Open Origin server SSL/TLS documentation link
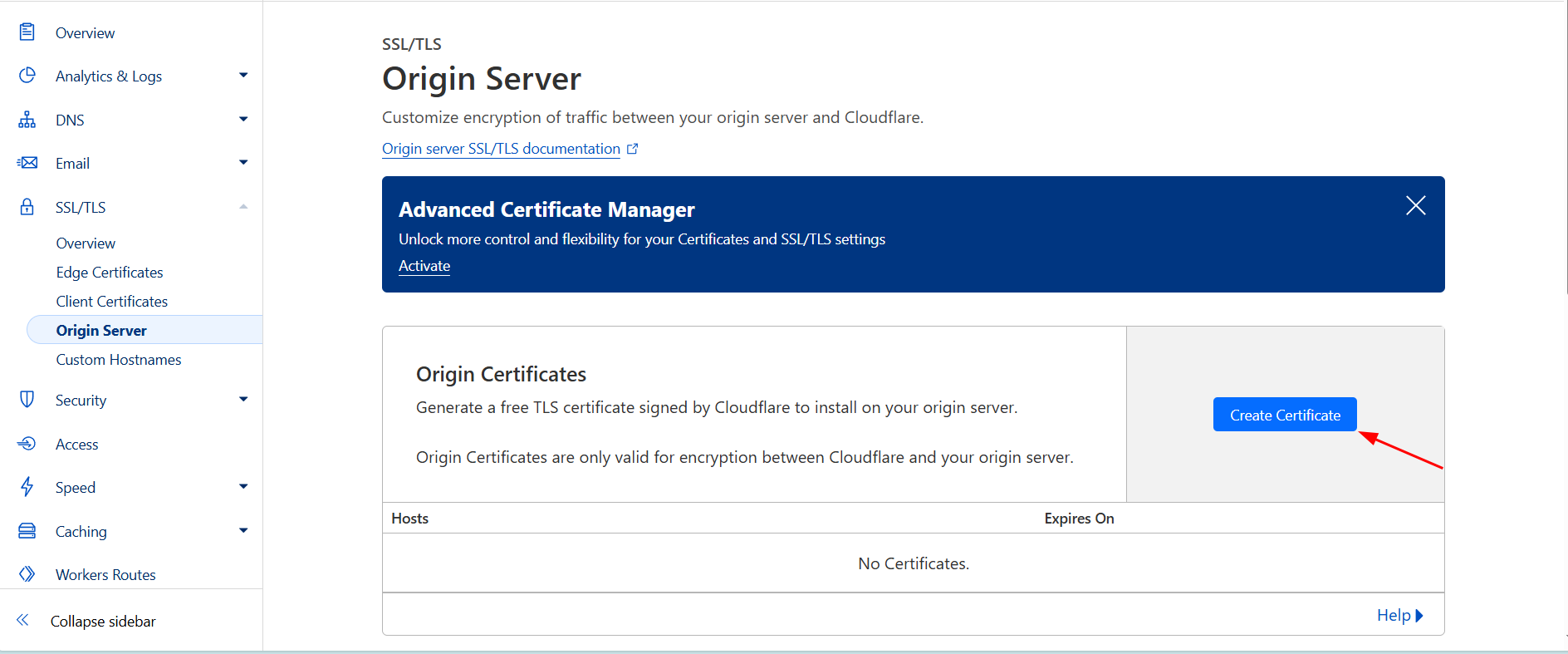The image size is (1568, 654). [501, 149]
